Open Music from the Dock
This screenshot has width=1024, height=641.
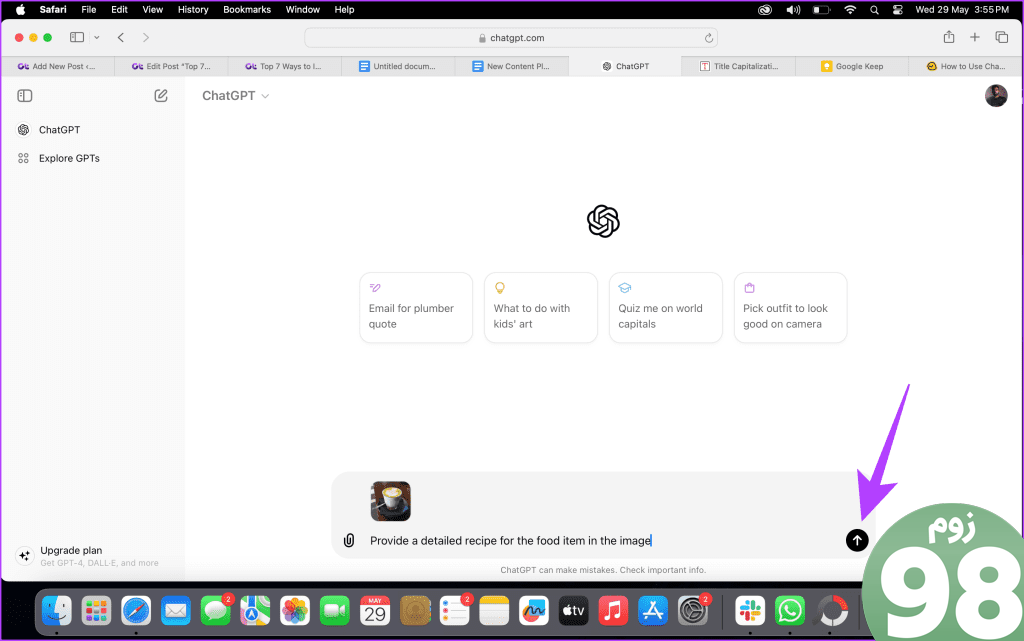(613, 612)
